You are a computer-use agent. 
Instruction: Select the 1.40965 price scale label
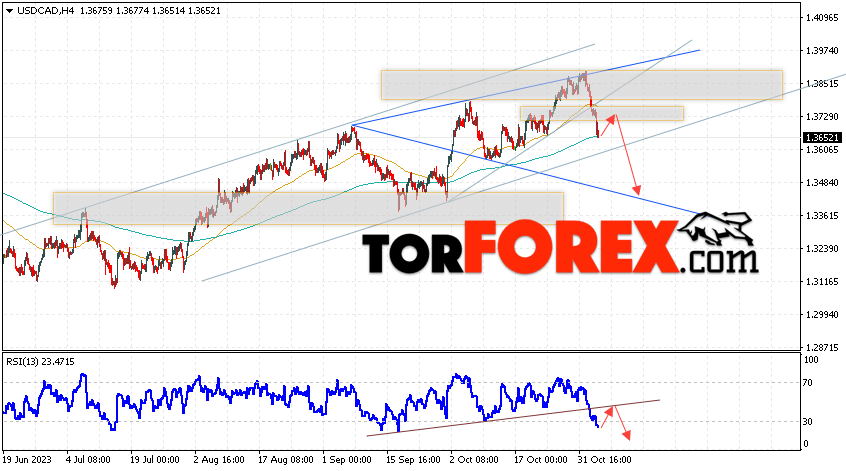(x=822, y=18)
